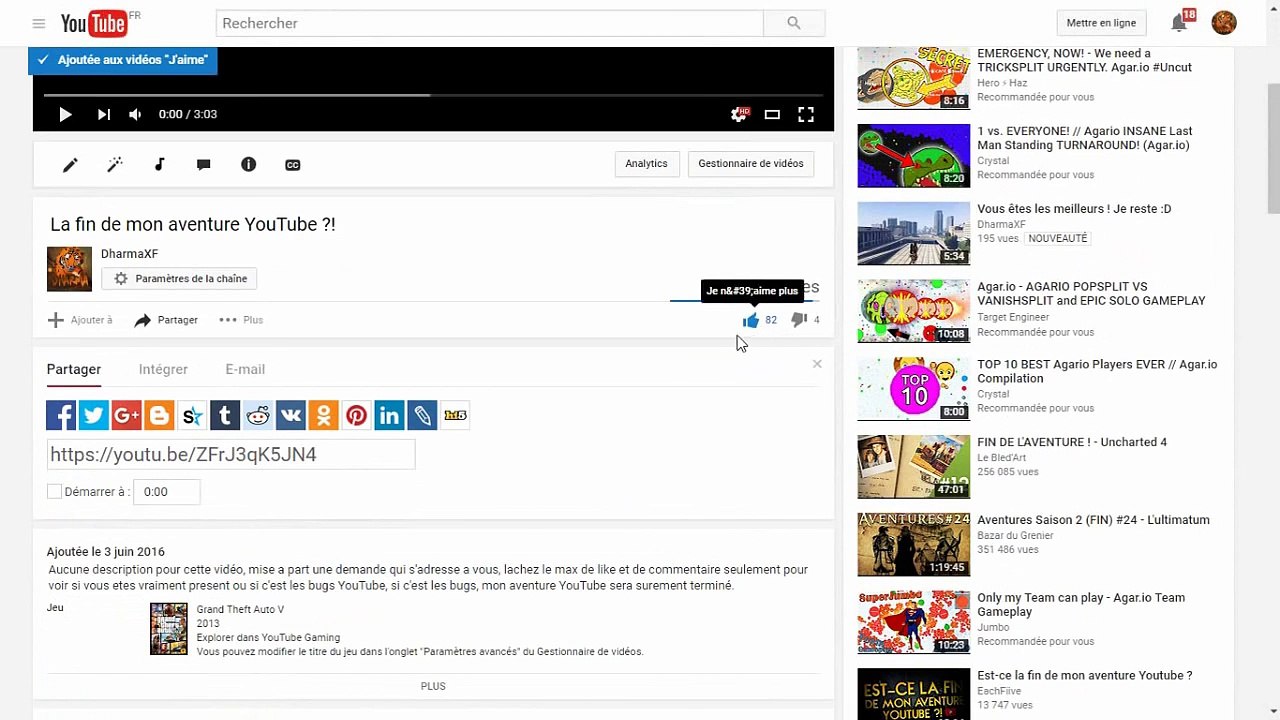The width and height of the screenshot is (1280, 720).
Task: Mute the video volume
Action: click(135, 114)
